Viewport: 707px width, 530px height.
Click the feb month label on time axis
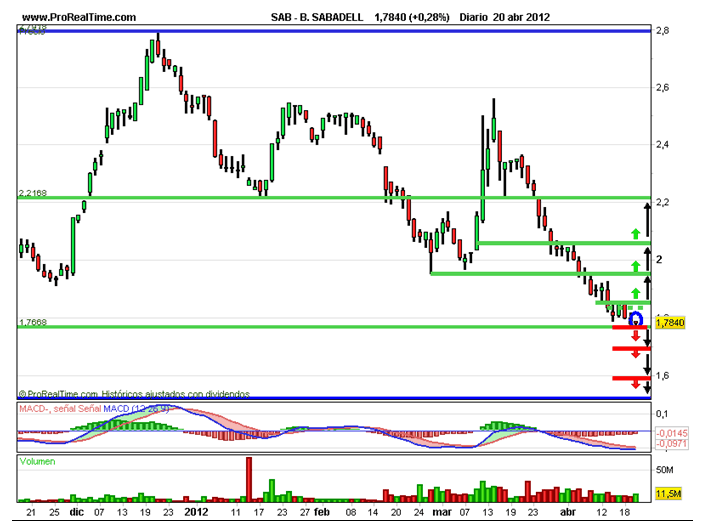coord(322,512)
